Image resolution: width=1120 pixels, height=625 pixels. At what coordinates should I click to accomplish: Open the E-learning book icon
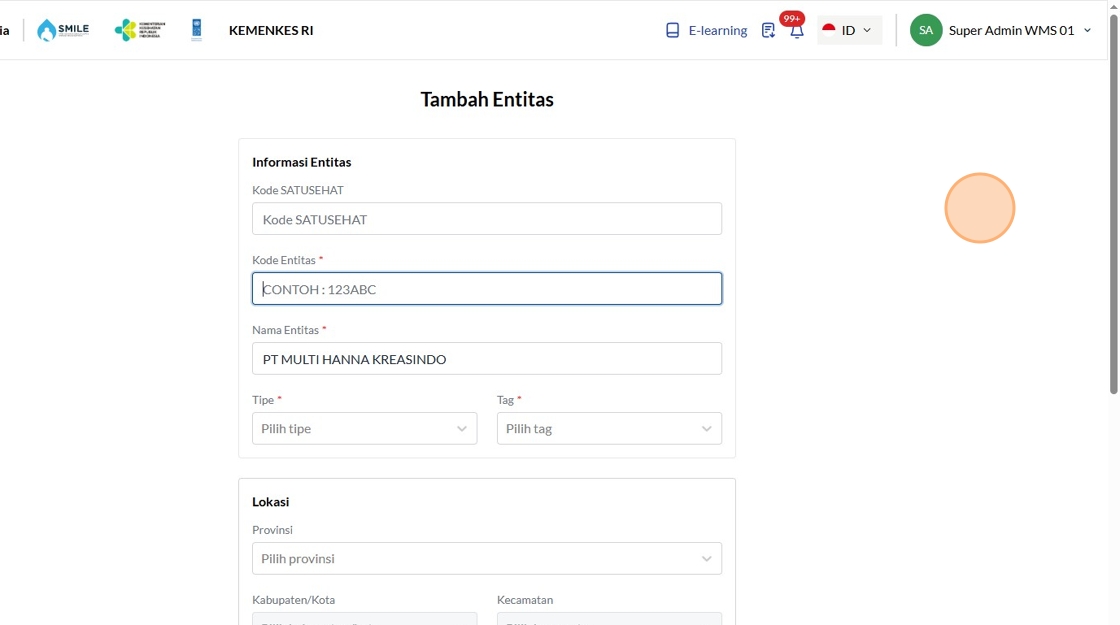pyautogui.click(x=673, y=30)
